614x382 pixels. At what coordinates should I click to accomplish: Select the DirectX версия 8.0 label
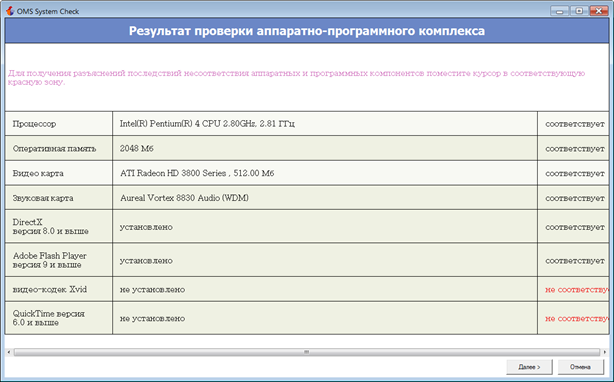tap(51, 227)
